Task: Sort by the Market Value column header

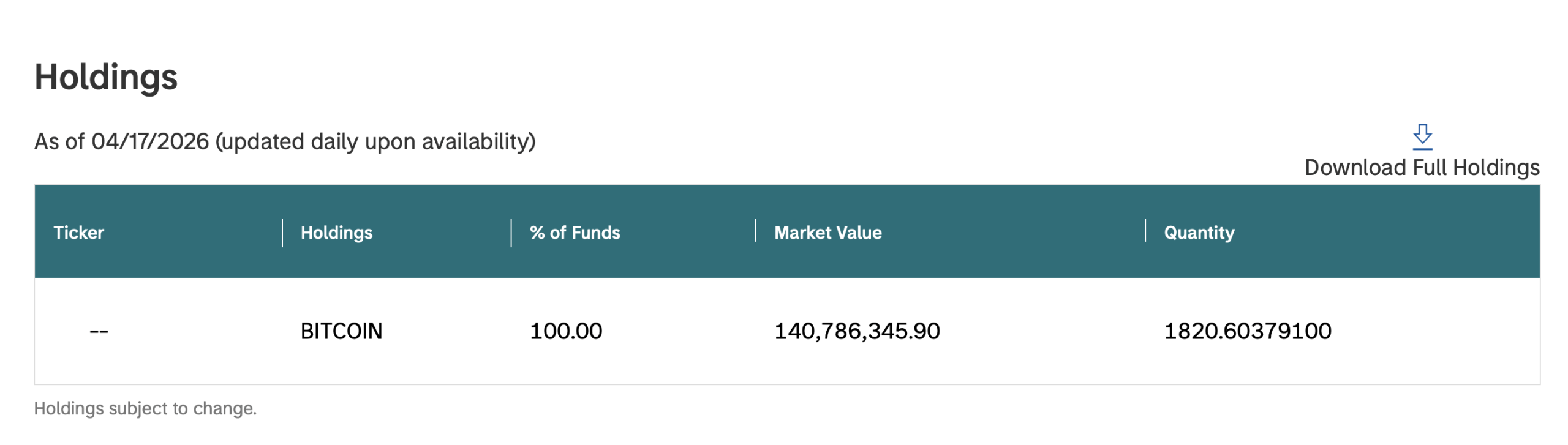Action: (x=828, y=233)
